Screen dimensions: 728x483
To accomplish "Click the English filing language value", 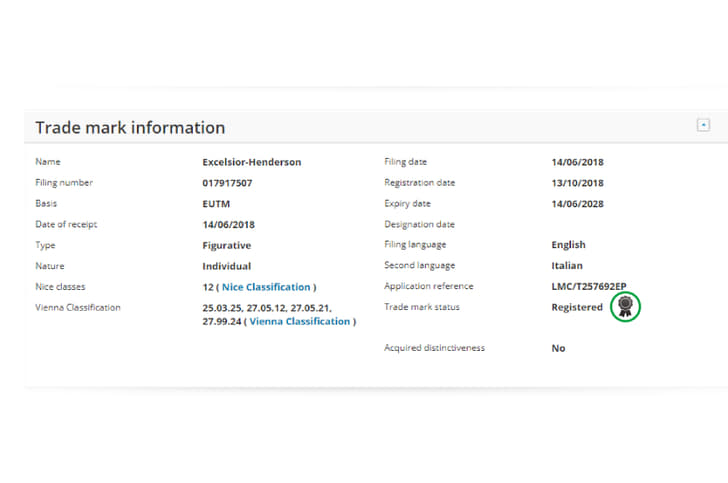I will click(x=568, y=245).
